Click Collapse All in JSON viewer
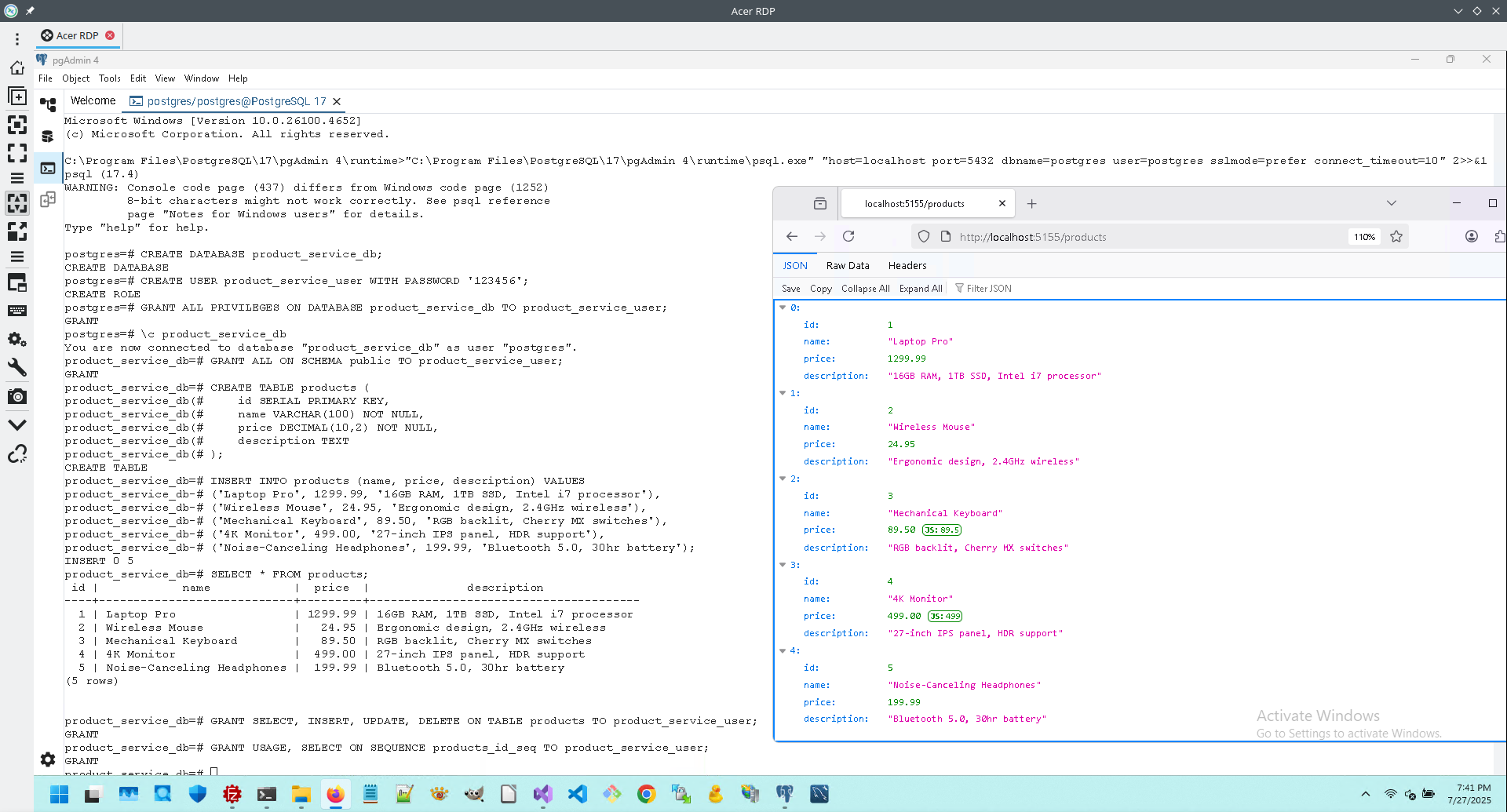Viewport: 1507px width, 812px height. (866, 289)
